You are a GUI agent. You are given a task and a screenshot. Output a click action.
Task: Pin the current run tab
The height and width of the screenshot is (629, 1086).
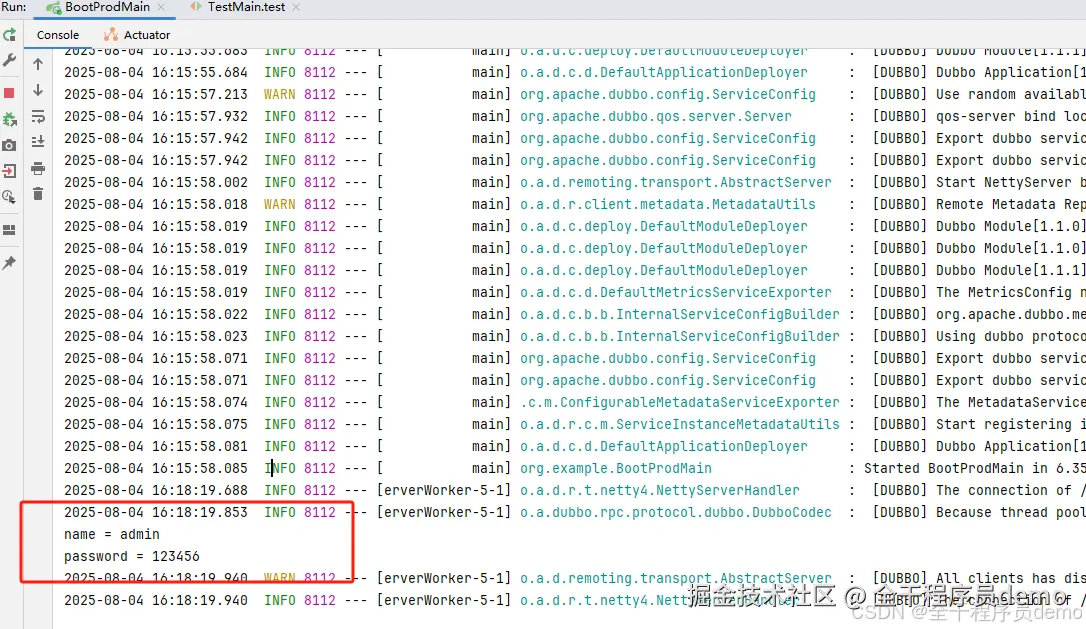(9, 263)
